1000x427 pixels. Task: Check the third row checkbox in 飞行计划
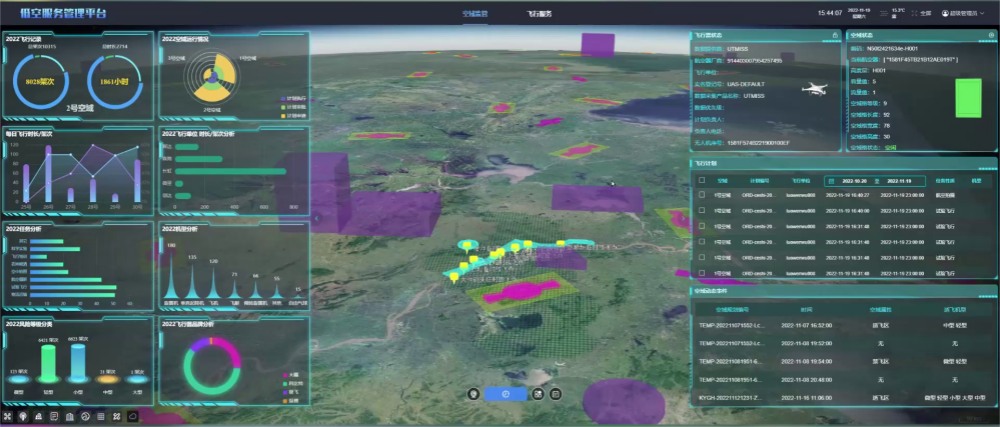[701, 226]
